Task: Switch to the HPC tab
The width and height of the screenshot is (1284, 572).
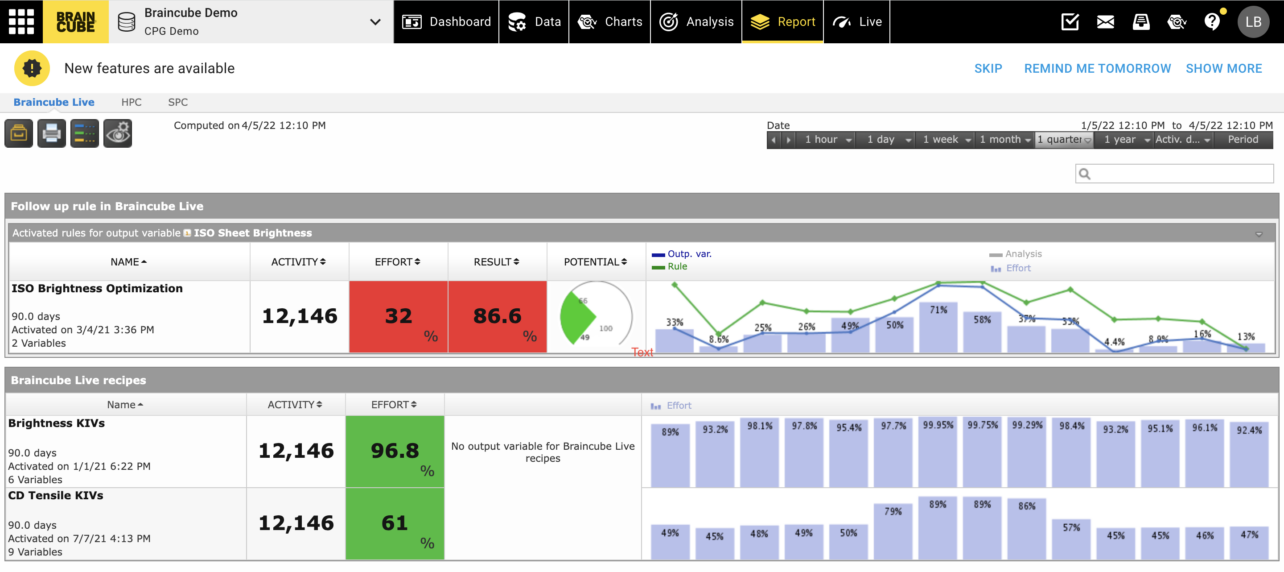Action: [131, 102]
